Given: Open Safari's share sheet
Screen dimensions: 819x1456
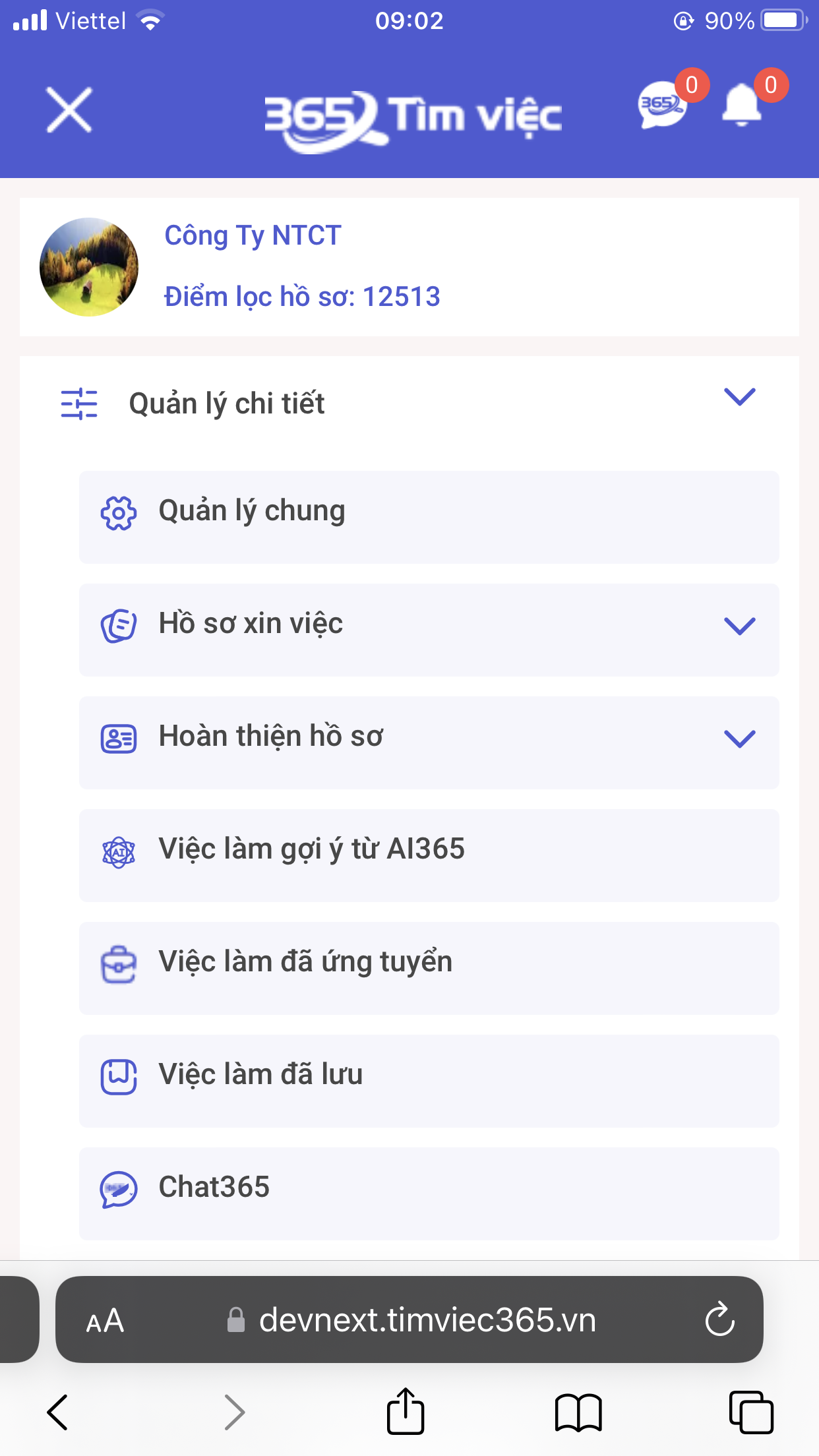Looking at the screenshot, I should tap(406, 1411).
